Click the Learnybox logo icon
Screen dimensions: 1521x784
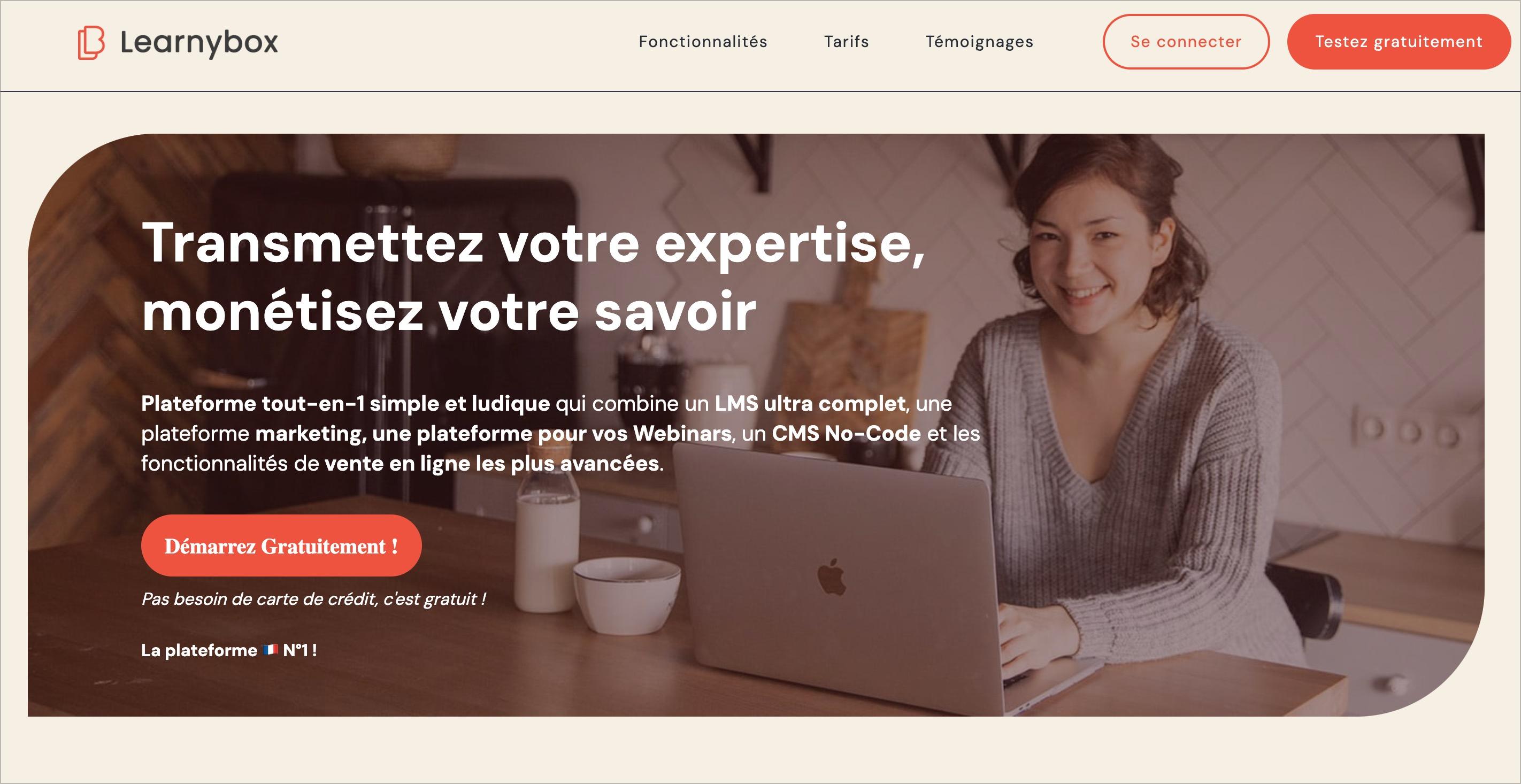pyautogui.click(x=91, y=42)
